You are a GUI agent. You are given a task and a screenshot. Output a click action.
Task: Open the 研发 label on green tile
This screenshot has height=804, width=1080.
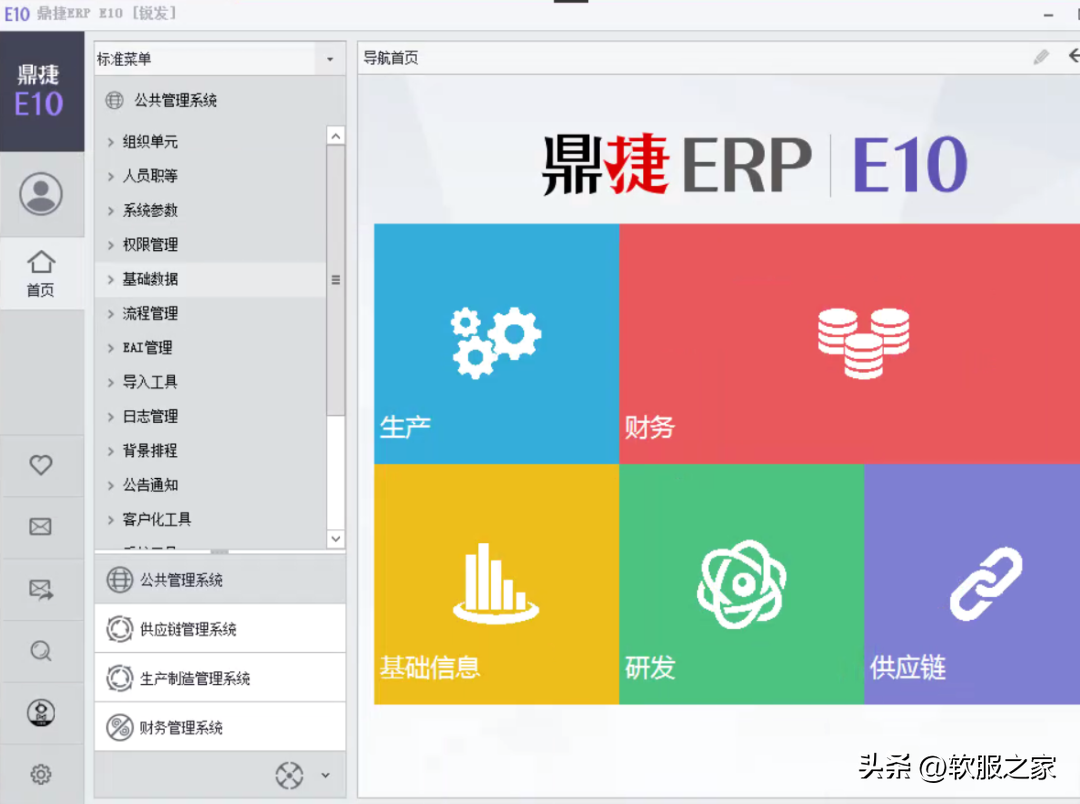coord(650,668)
